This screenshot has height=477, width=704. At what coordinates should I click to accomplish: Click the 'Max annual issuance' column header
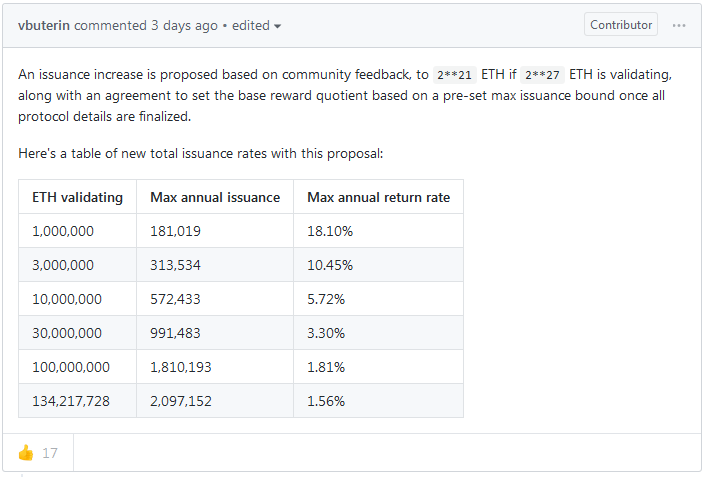[215, 197]
